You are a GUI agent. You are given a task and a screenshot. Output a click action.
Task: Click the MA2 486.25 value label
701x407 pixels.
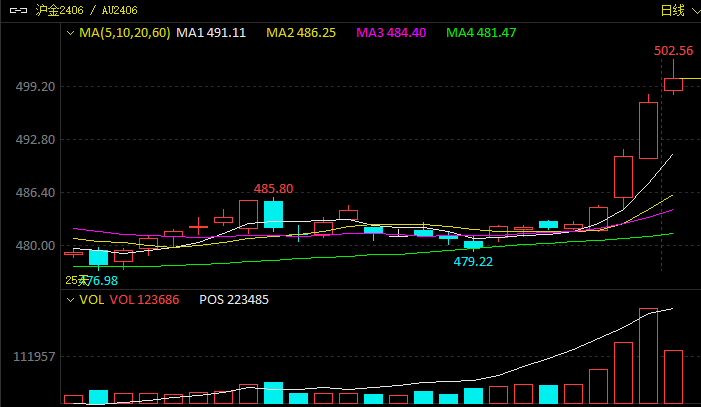click(x=301, y=33)
